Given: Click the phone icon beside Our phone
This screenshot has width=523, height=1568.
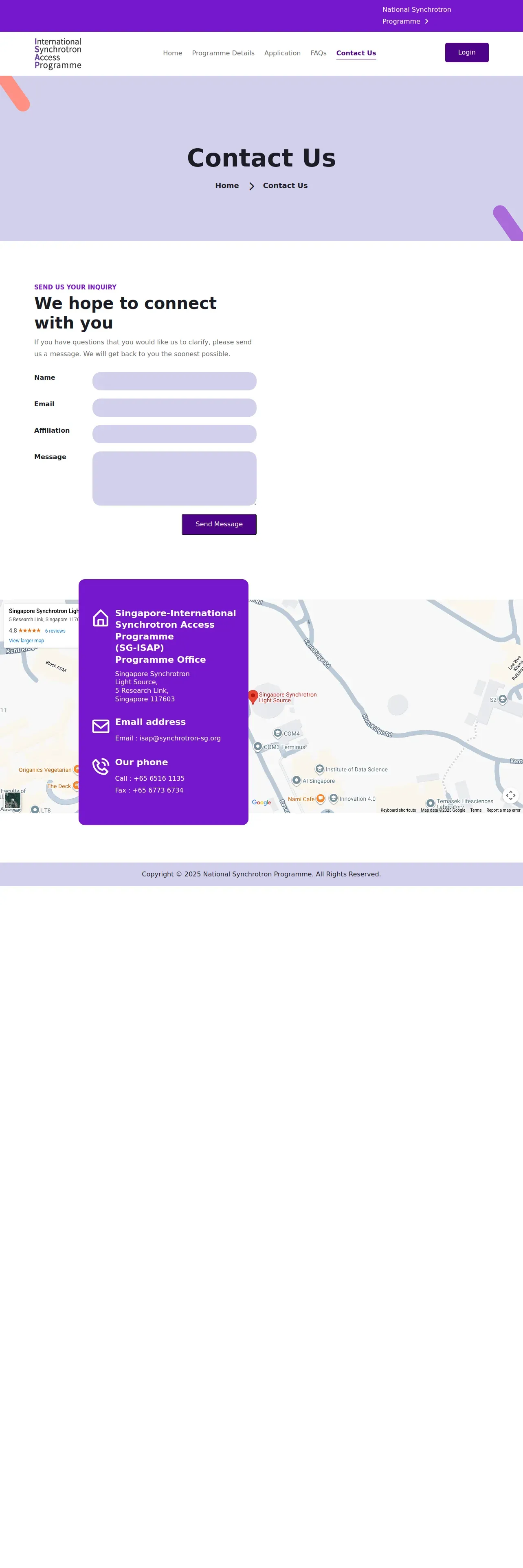Looking at the screenshot, I should (x=101, y=767).
